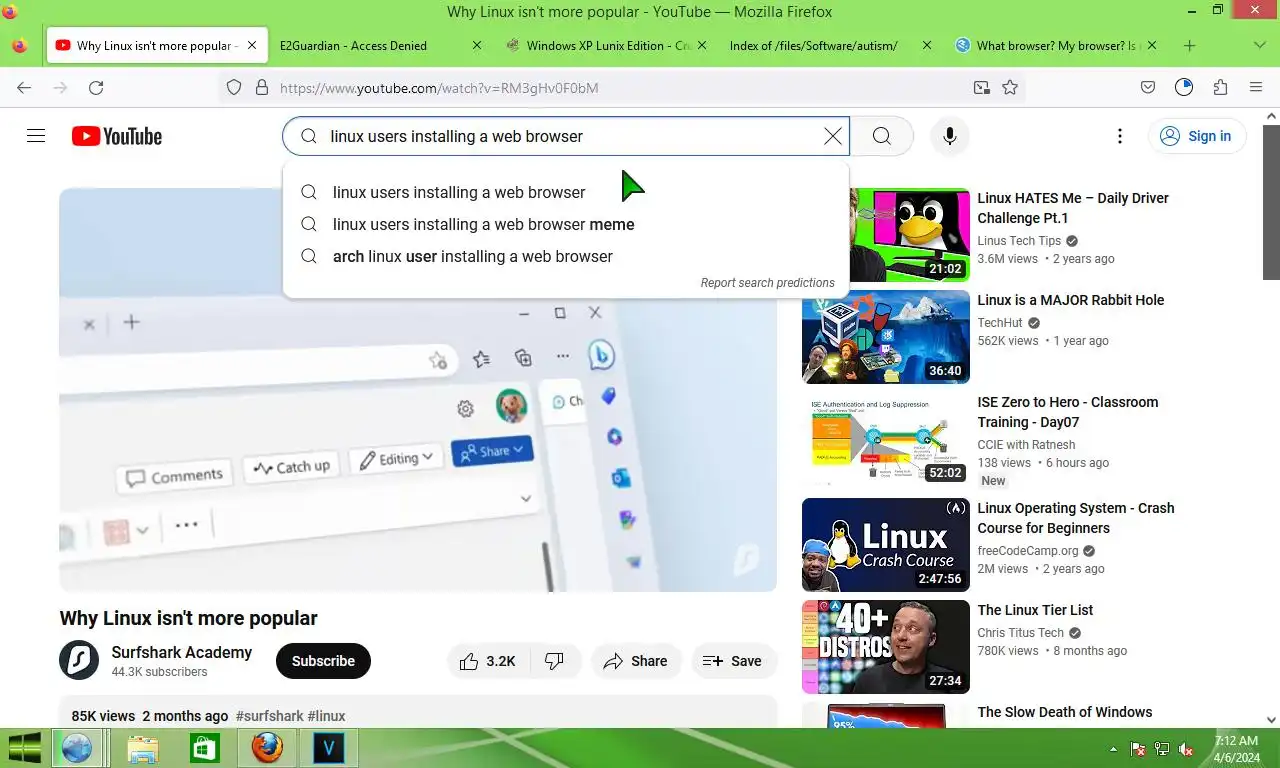Open #surfshark hashtag link
The image size is (1280, 768).
pos(269,716)
